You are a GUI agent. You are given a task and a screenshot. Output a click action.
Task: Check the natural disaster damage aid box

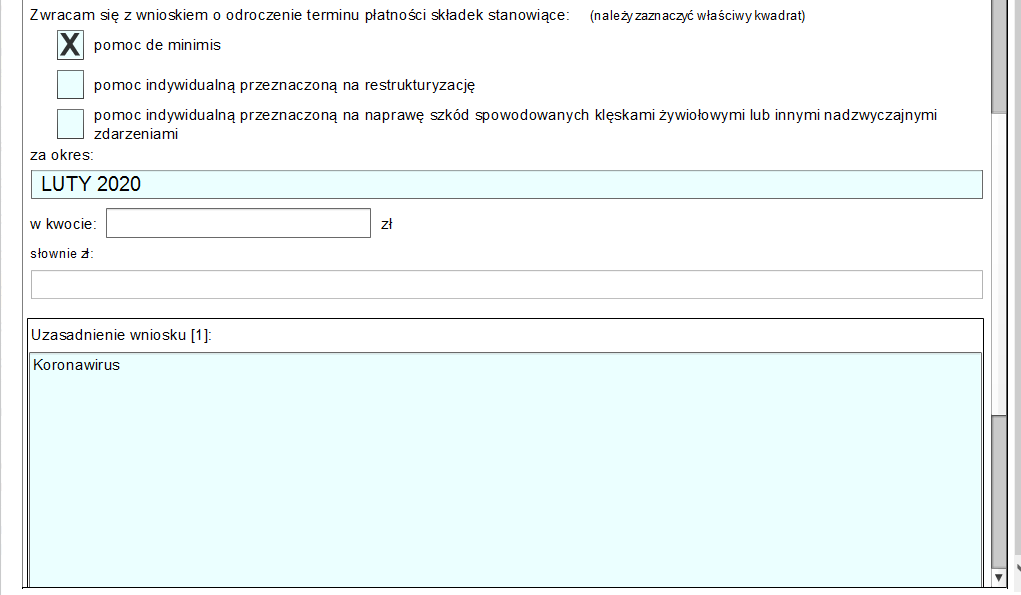(70, 123)
